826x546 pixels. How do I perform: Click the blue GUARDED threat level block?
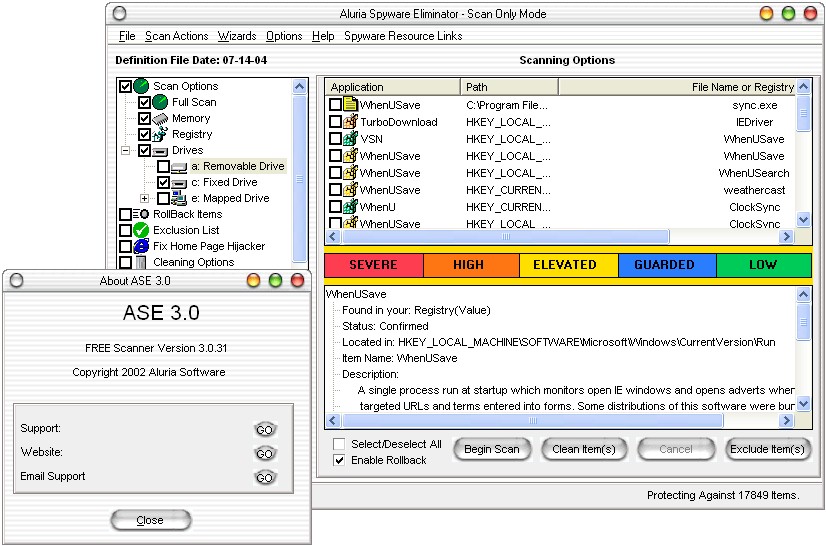[667, 265]
